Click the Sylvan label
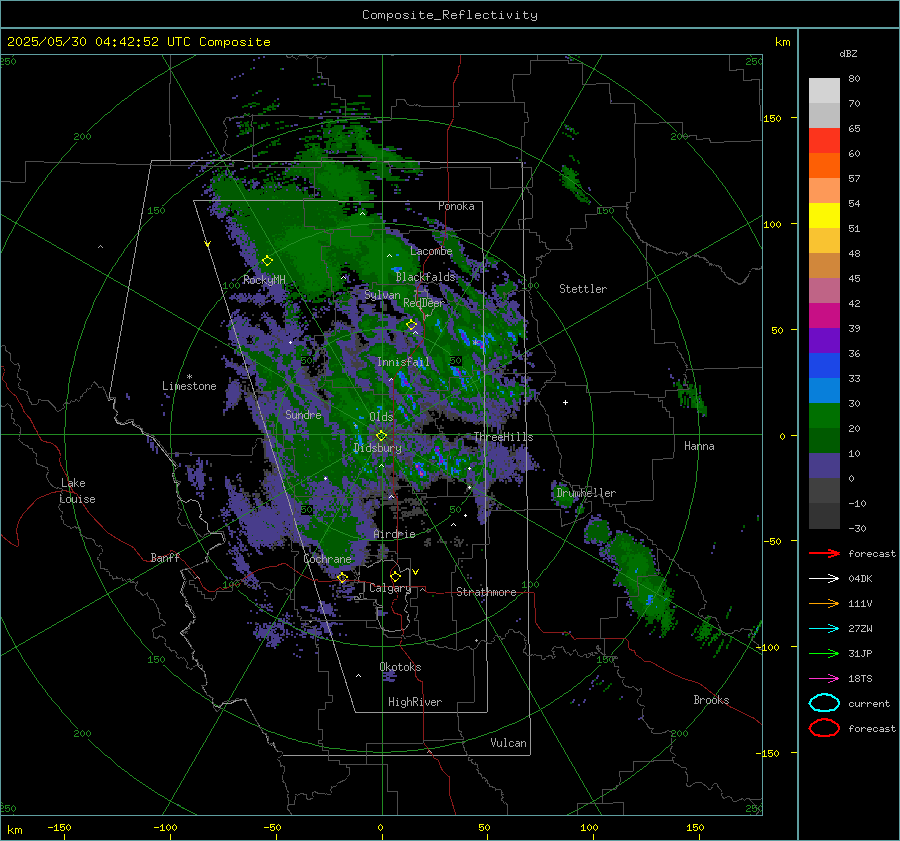 (382, 295)
